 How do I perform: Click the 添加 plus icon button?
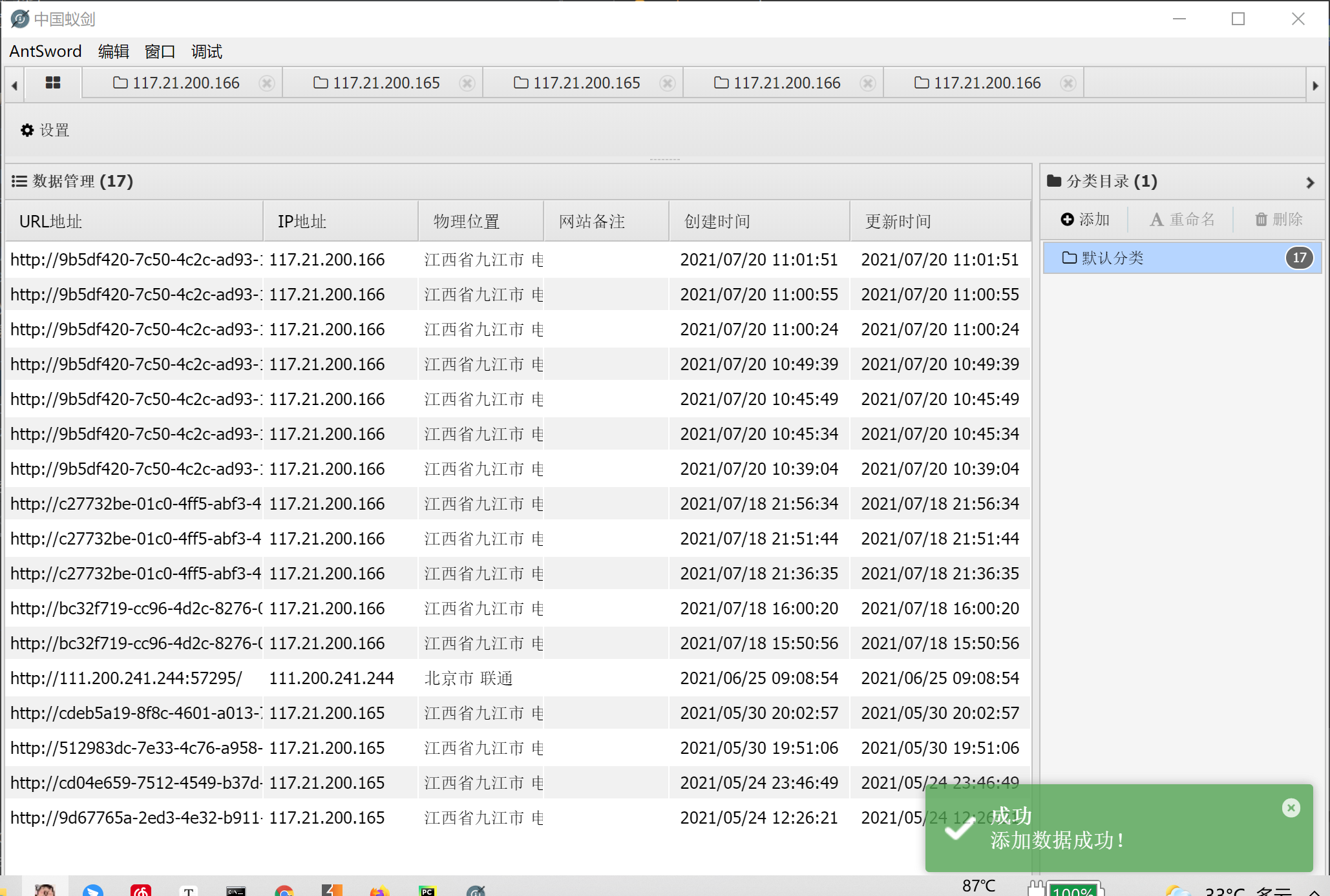[1085, 220]
